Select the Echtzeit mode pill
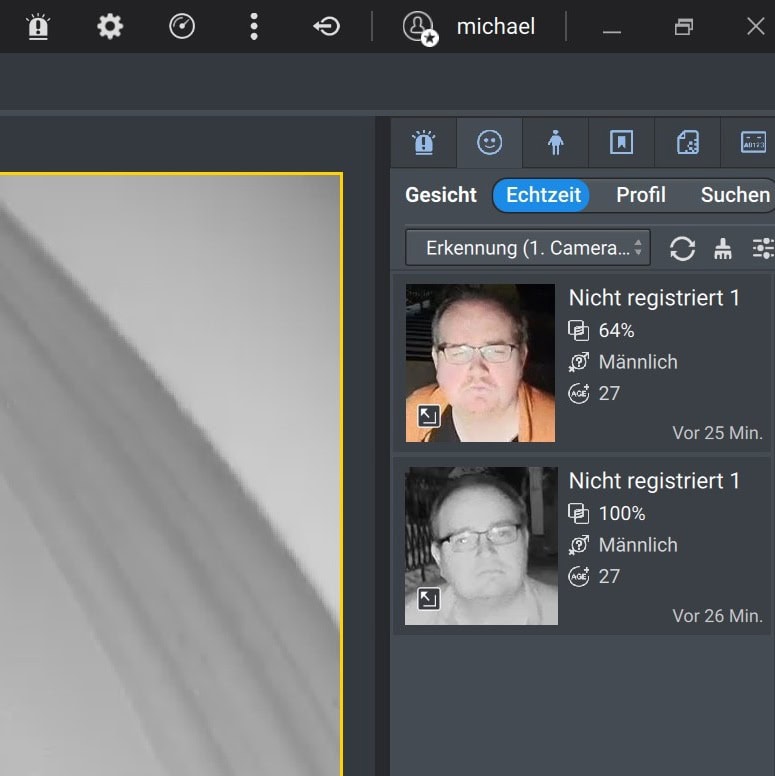 (x=542, y=195)
